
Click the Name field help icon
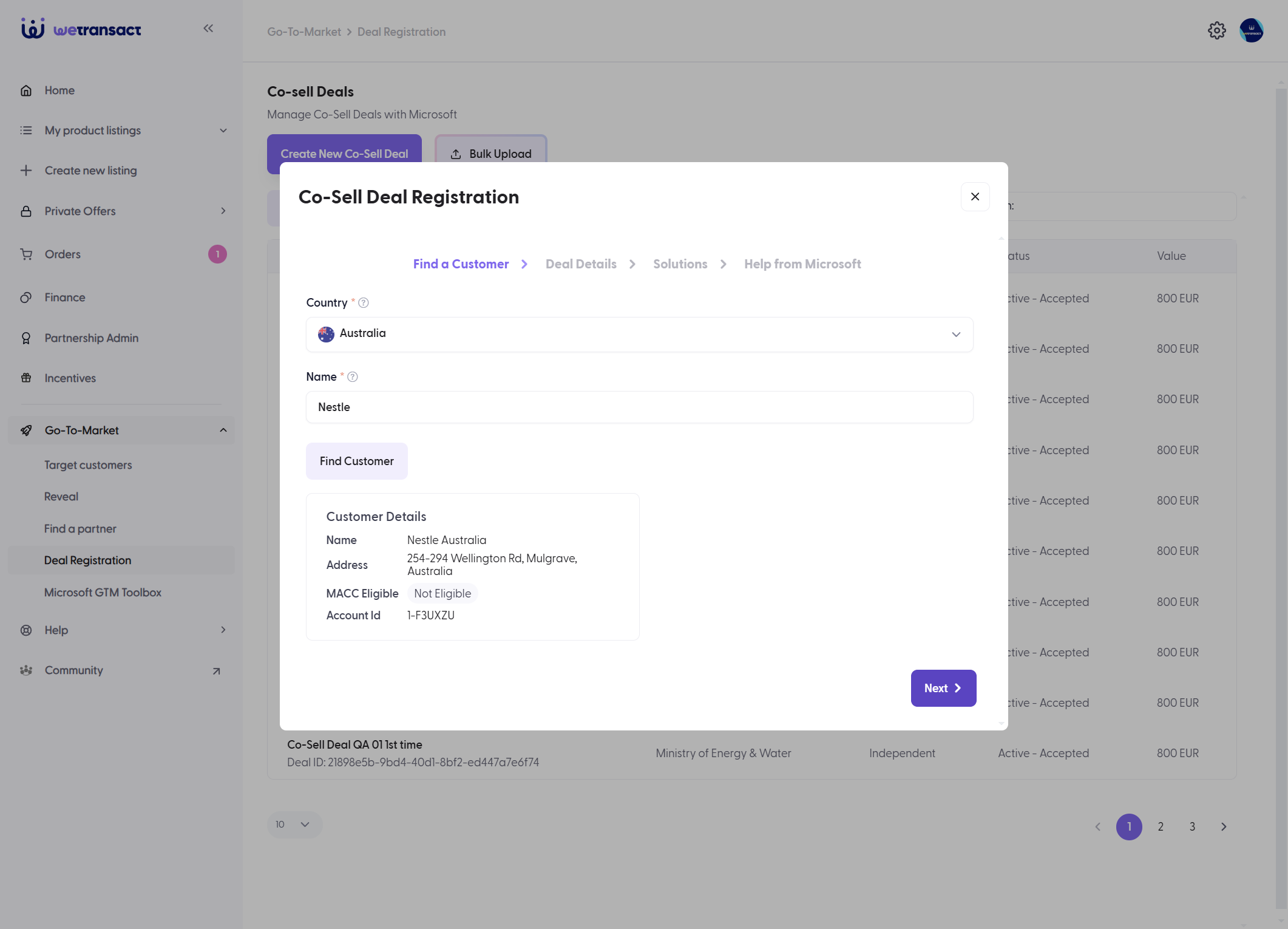coord(353,377)
